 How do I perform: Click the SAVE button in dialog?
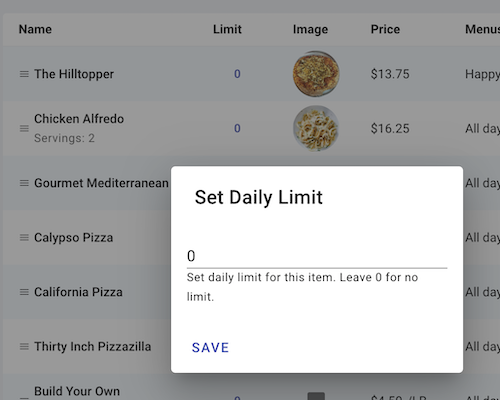pyautogui.click(x=210, y=348)
